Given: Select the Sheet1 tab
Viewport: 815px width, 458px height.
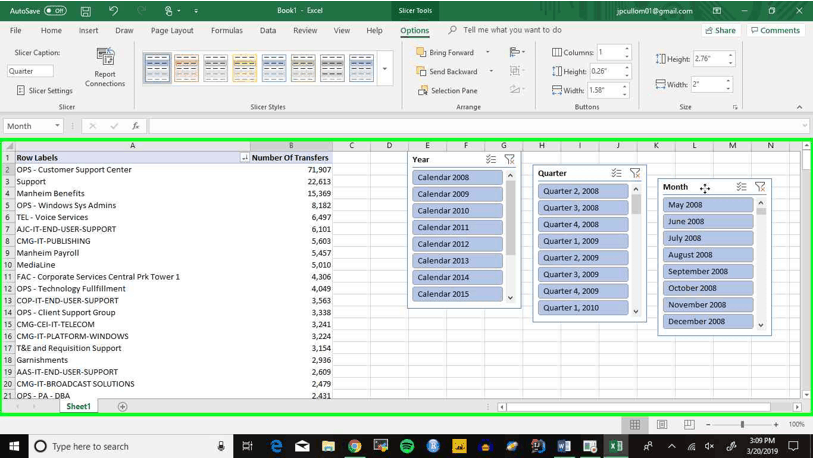Looking at the screenshot, I should (78, 407).
